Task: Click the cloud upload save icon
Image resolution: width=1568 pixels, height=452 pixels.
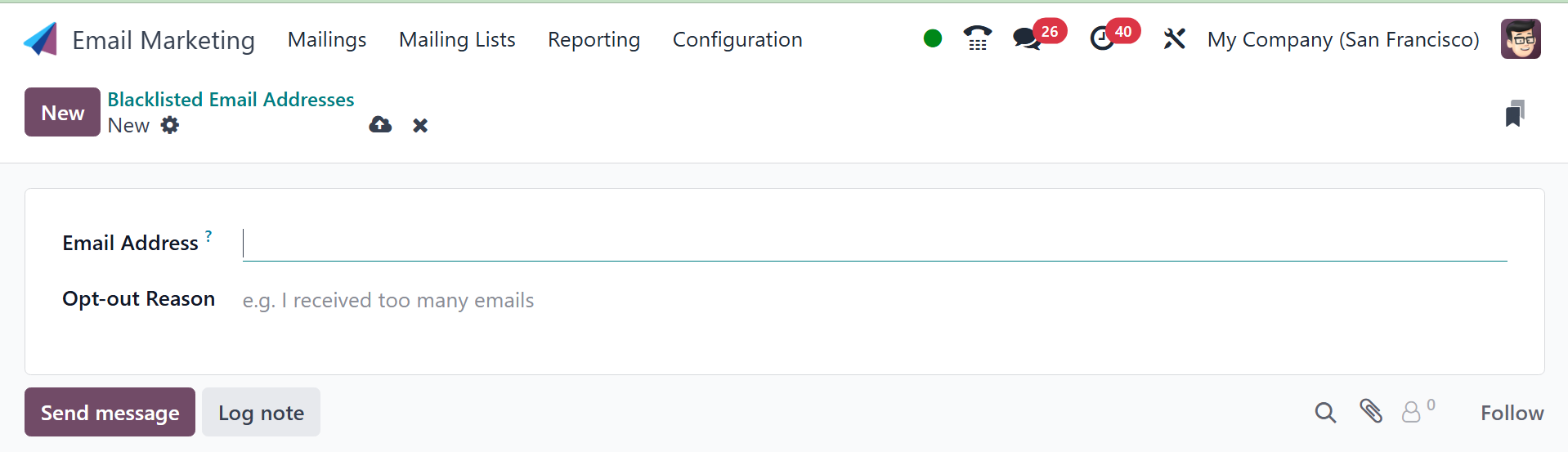Action: coord(380,125)
